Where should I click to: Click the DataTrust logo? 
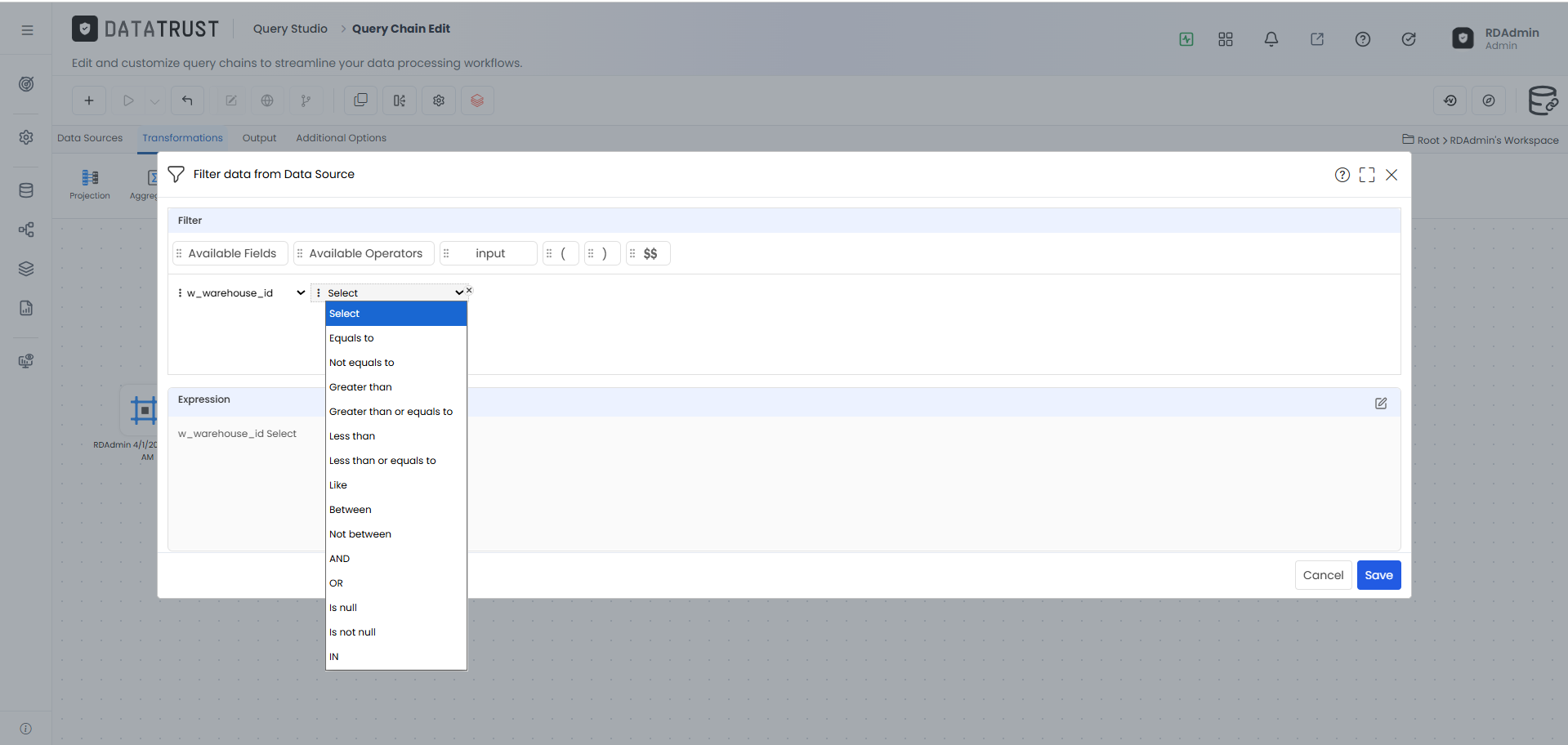[145, 29]
